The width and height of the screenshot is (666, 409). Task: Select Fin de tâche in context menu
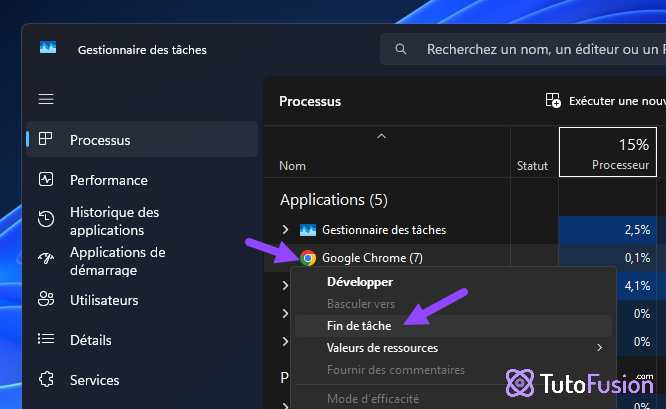[x=453, y=326]
